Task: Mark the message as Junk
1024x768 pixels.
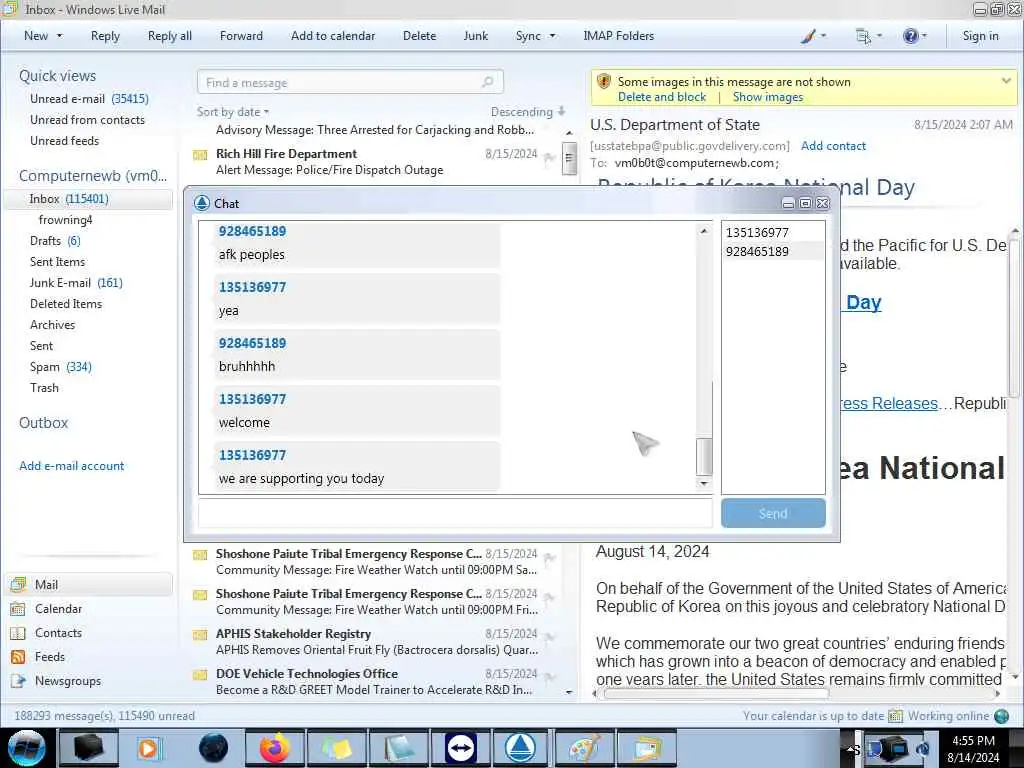Action: 475,36
